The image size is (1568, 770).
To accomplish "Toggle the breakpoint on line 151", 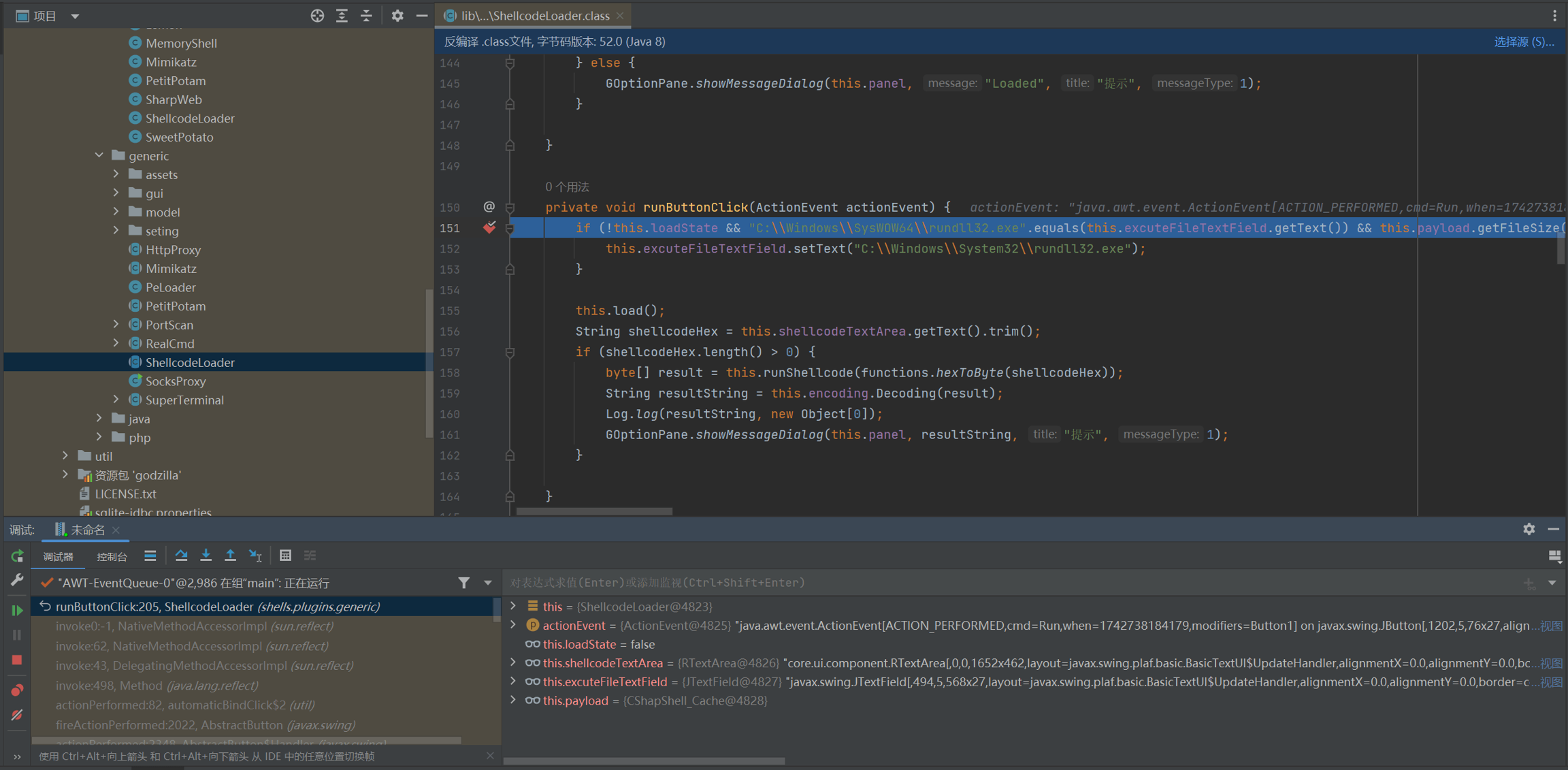I will 489,228.
